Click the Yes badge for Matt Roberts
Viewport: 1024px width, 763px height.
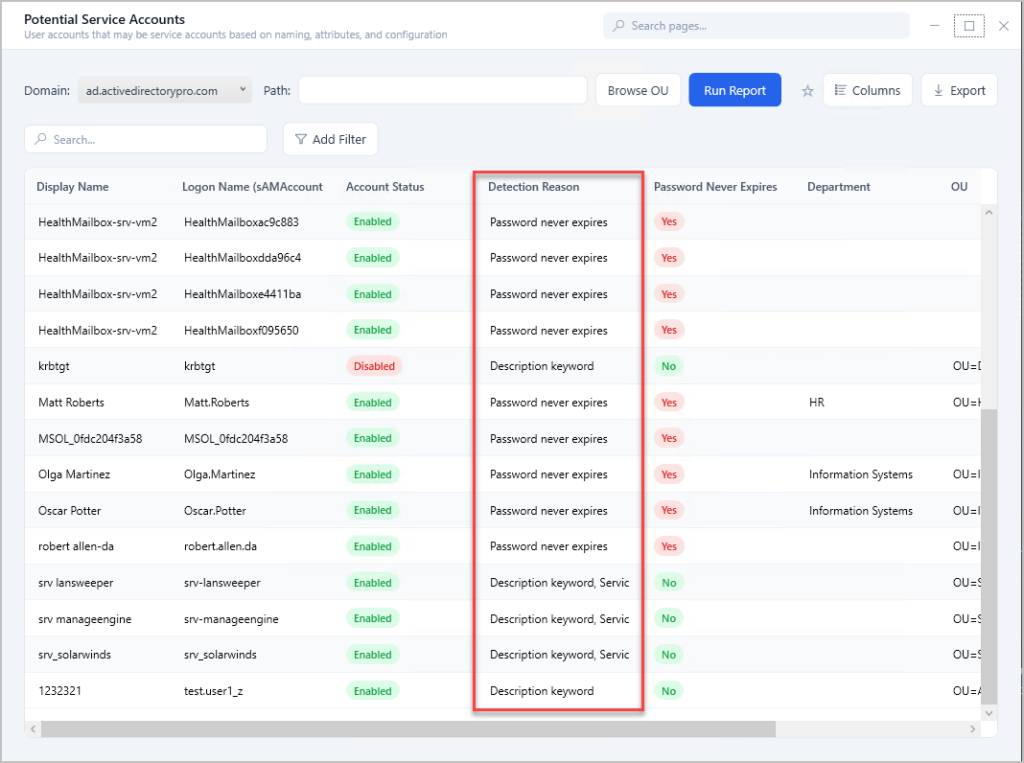(x=669, y=402)
